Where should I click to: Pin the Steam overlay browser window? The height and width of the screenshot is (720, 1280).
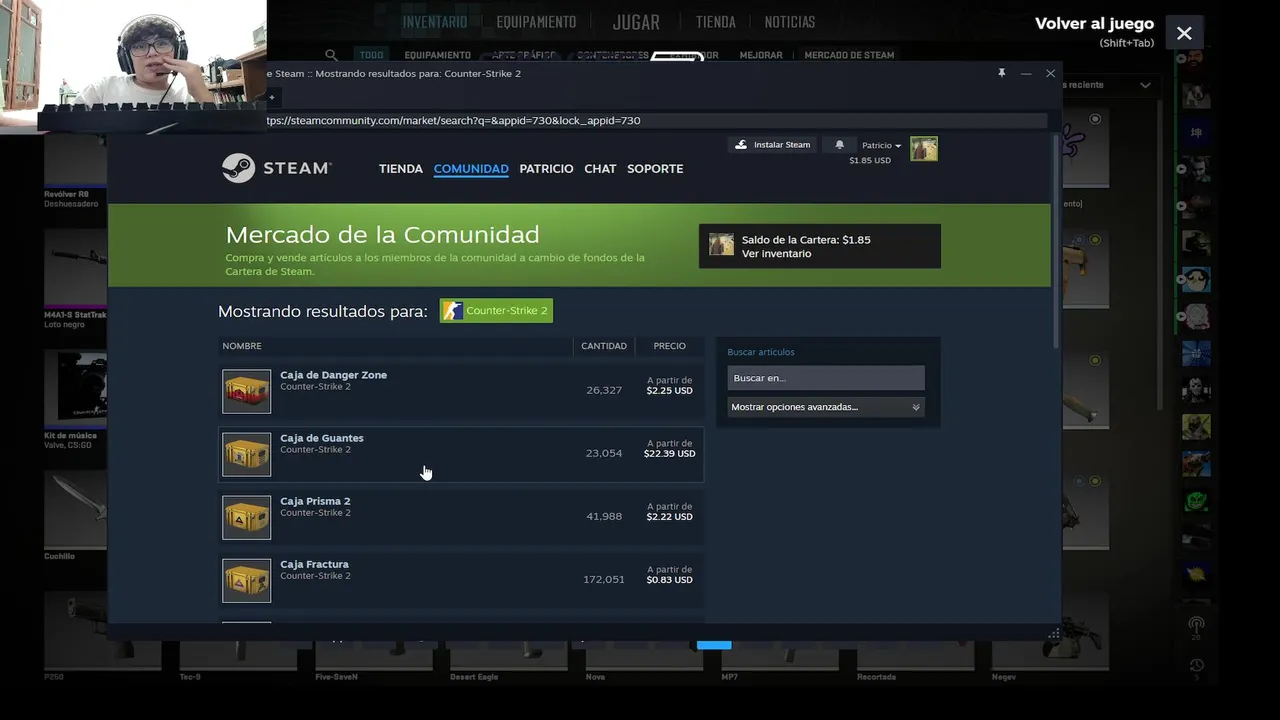(x=1001, y=73)
